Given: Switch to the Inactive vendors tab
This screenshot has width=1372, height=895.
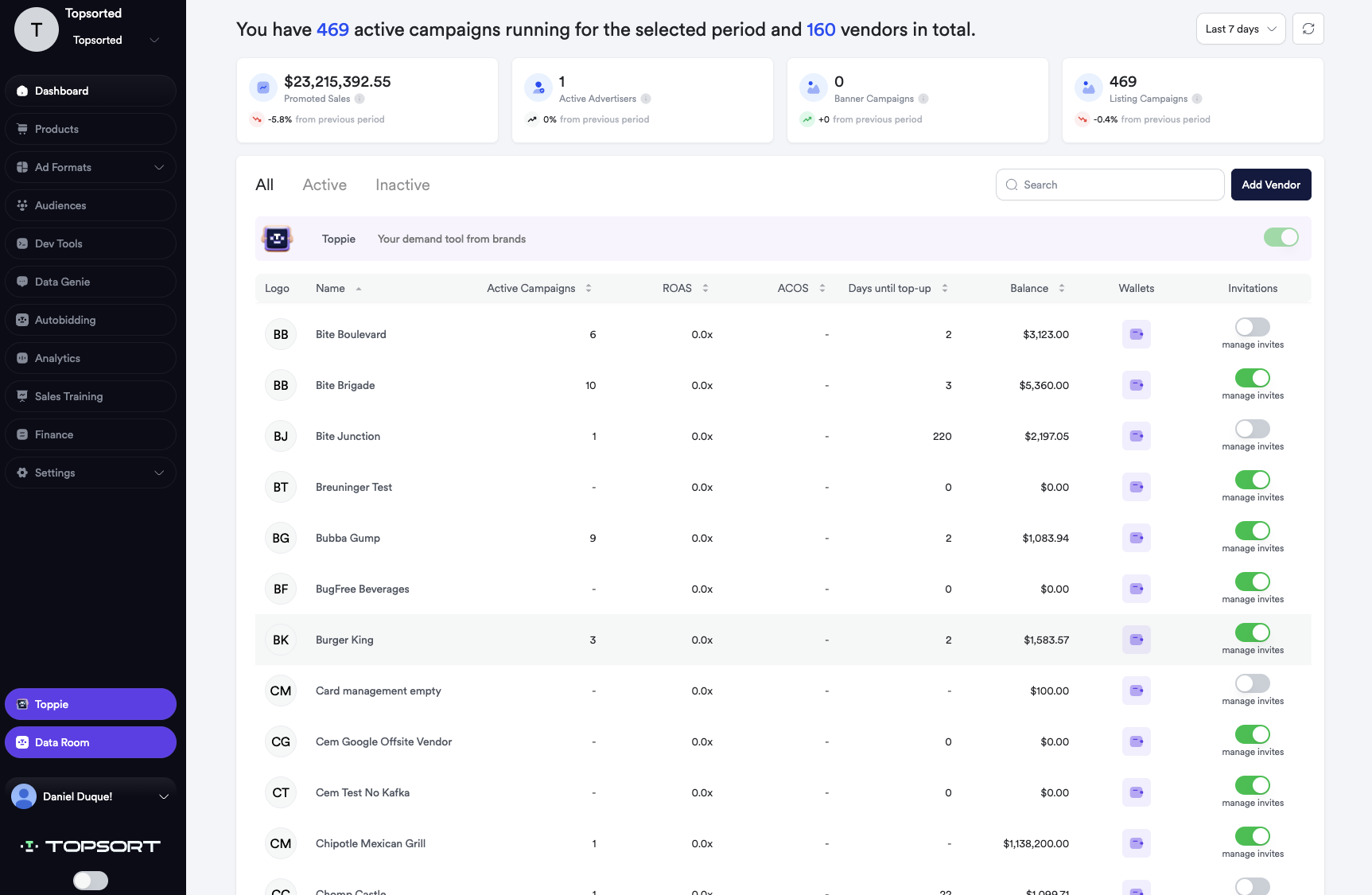Looking at the screenshot, I should 402,185.
